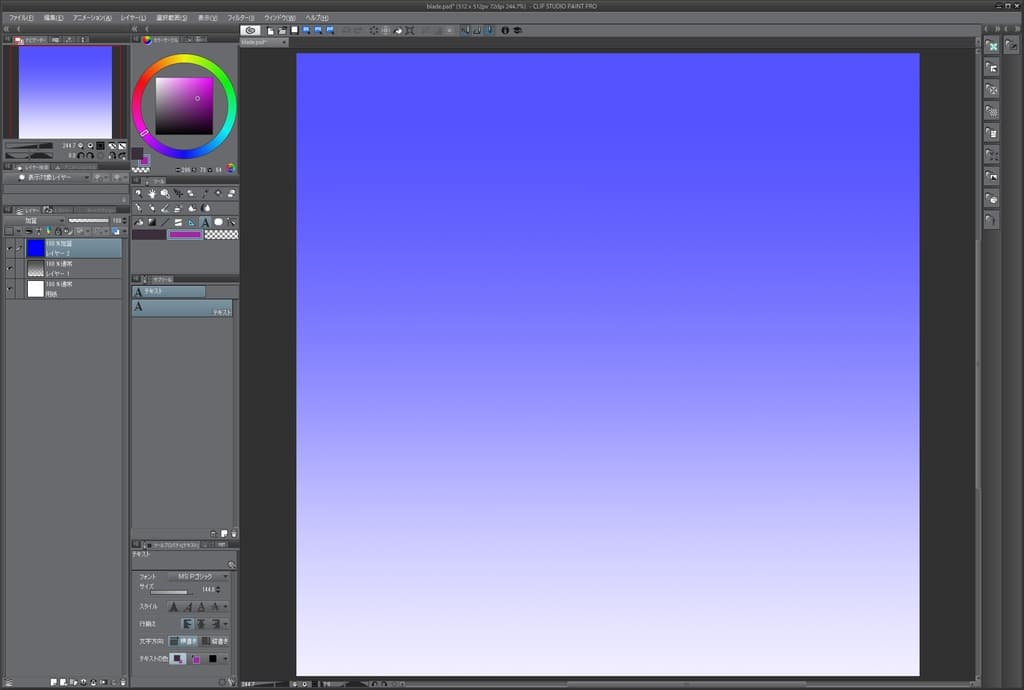Choose 縦書き vertical text direction

tap(215, 641)
